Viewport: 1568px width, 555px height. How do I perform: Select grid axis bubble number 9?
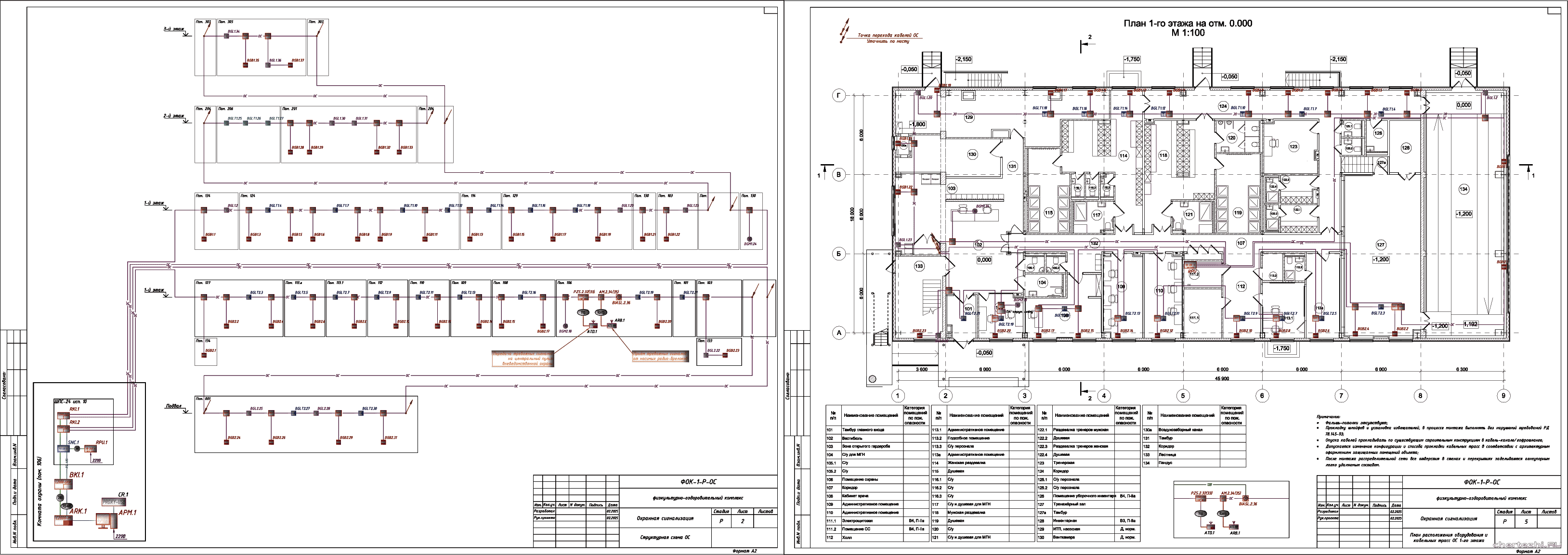tap(1503, 396)
